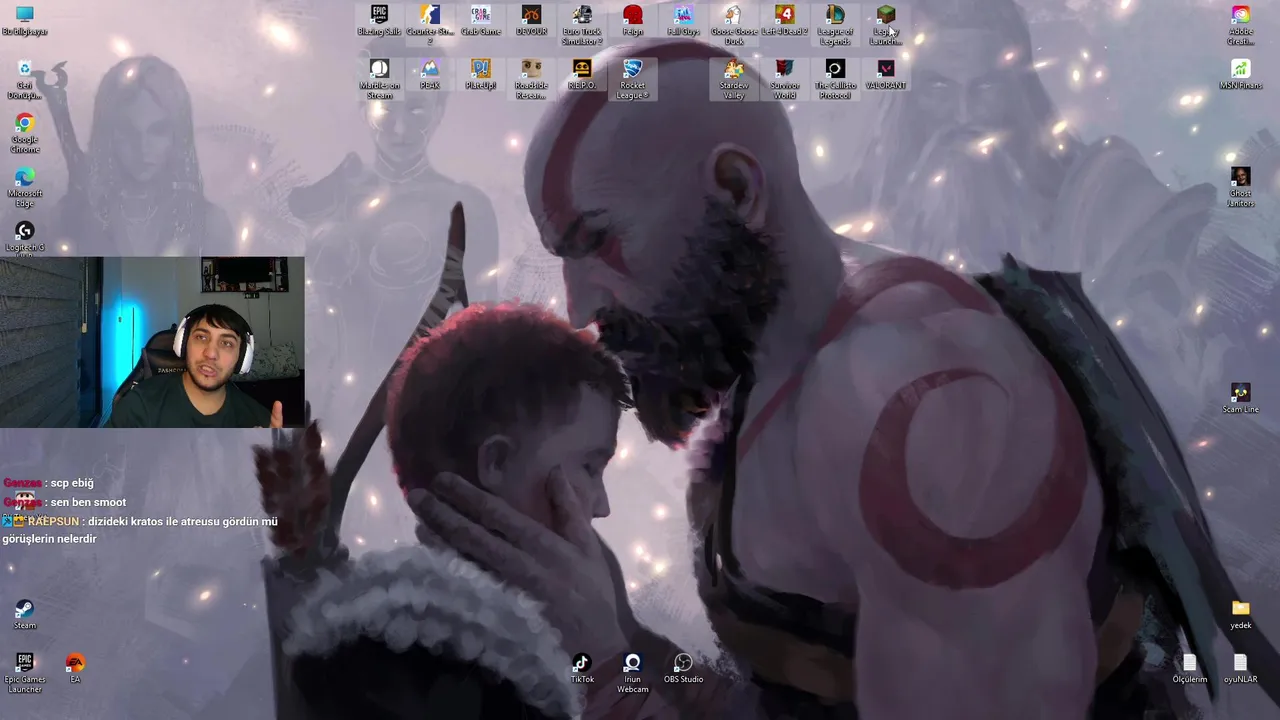Image resolution: width=1280 pixels, height=720 pixels.
Task: Open the TikTok desktop shortcut
Action: tap(582, 668)
